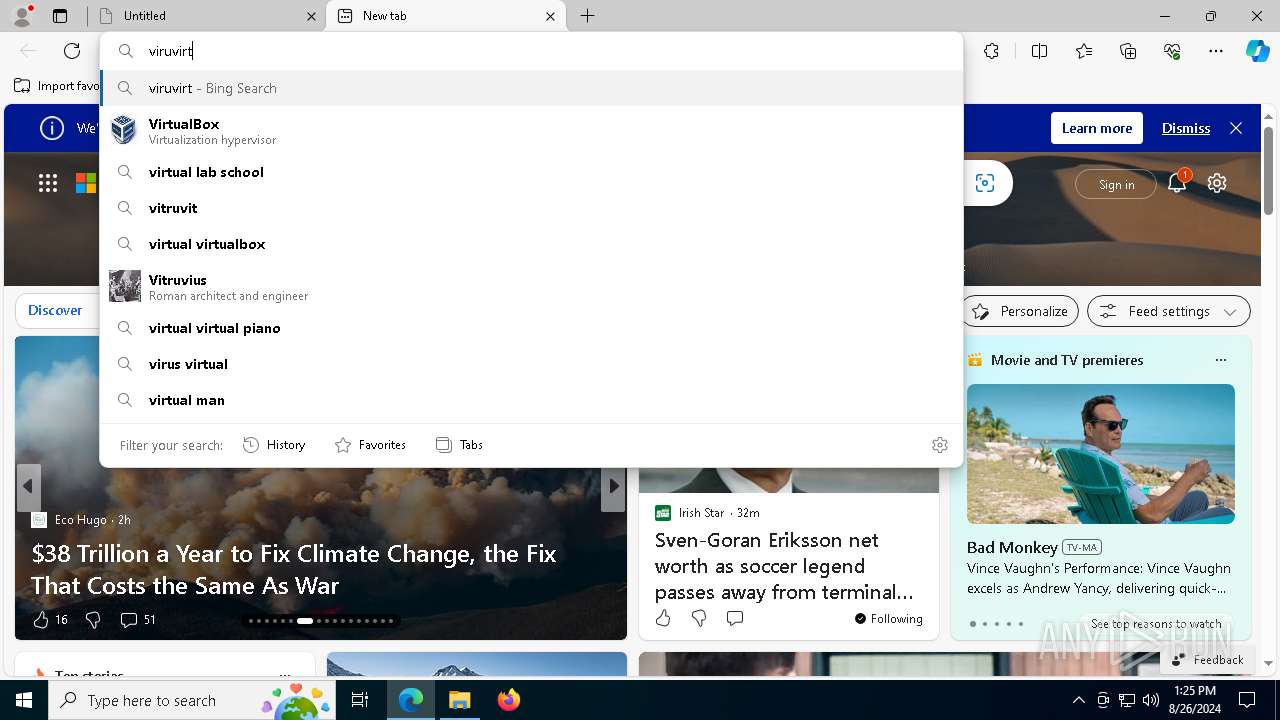The image size is (1280, 720).
Task: Open the Import favorites bookmark
Action: click(57, 86)
